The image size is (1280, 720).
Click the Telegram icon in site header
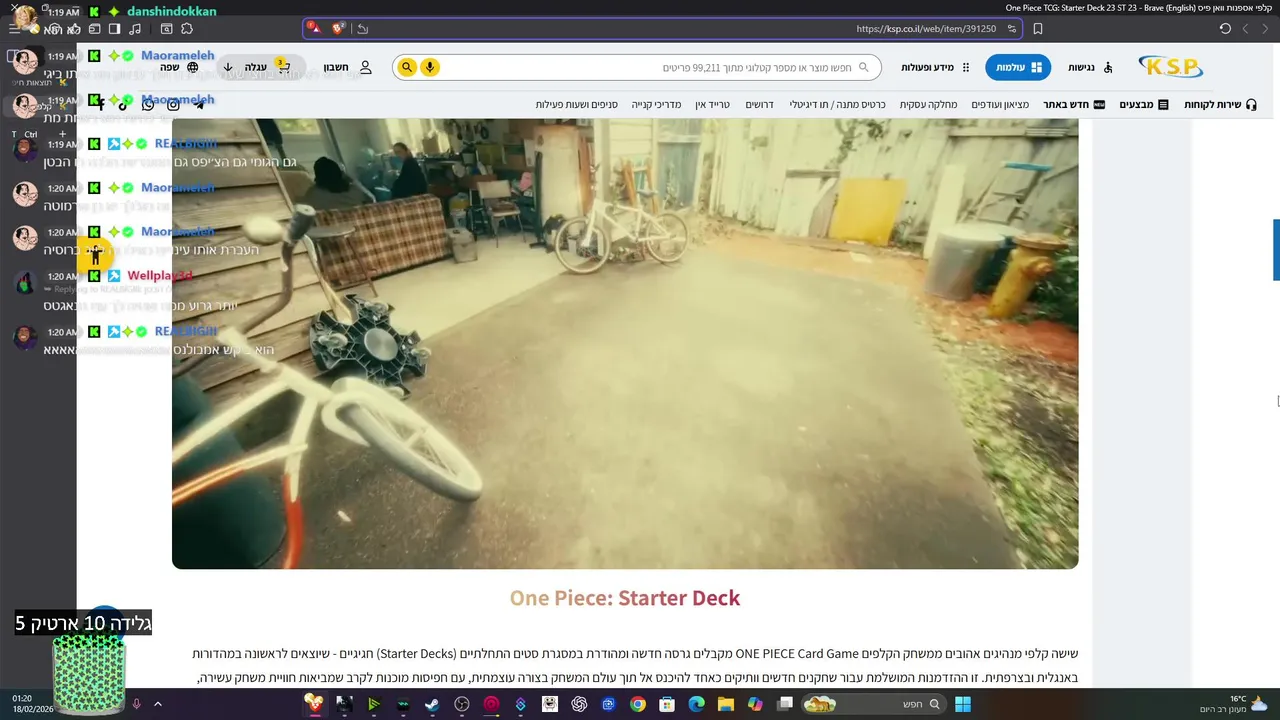click(198, 104)
